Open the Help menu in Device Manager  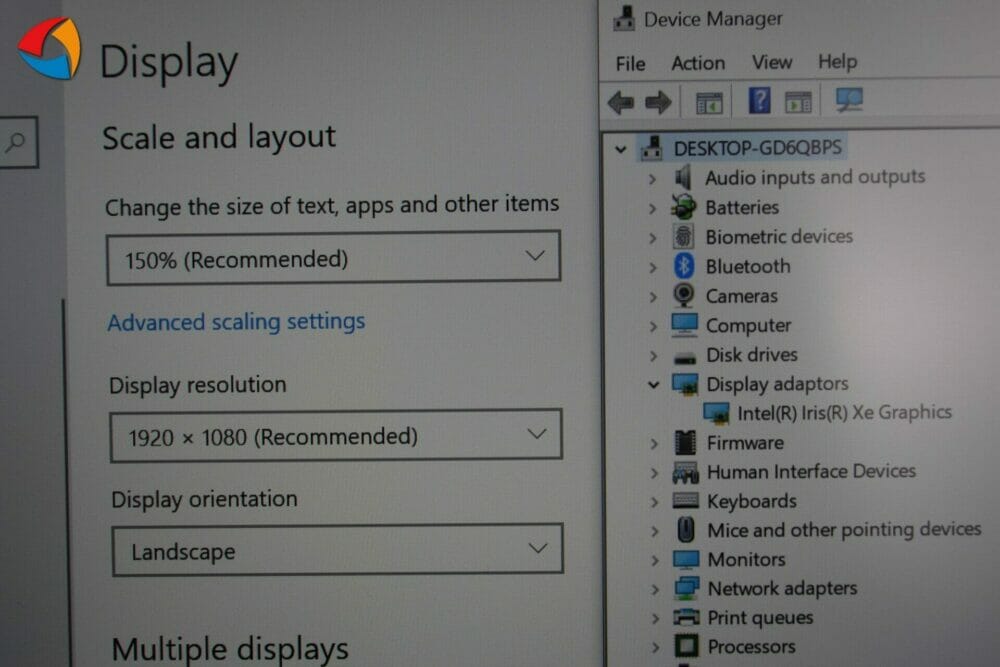tap(837, 62)
